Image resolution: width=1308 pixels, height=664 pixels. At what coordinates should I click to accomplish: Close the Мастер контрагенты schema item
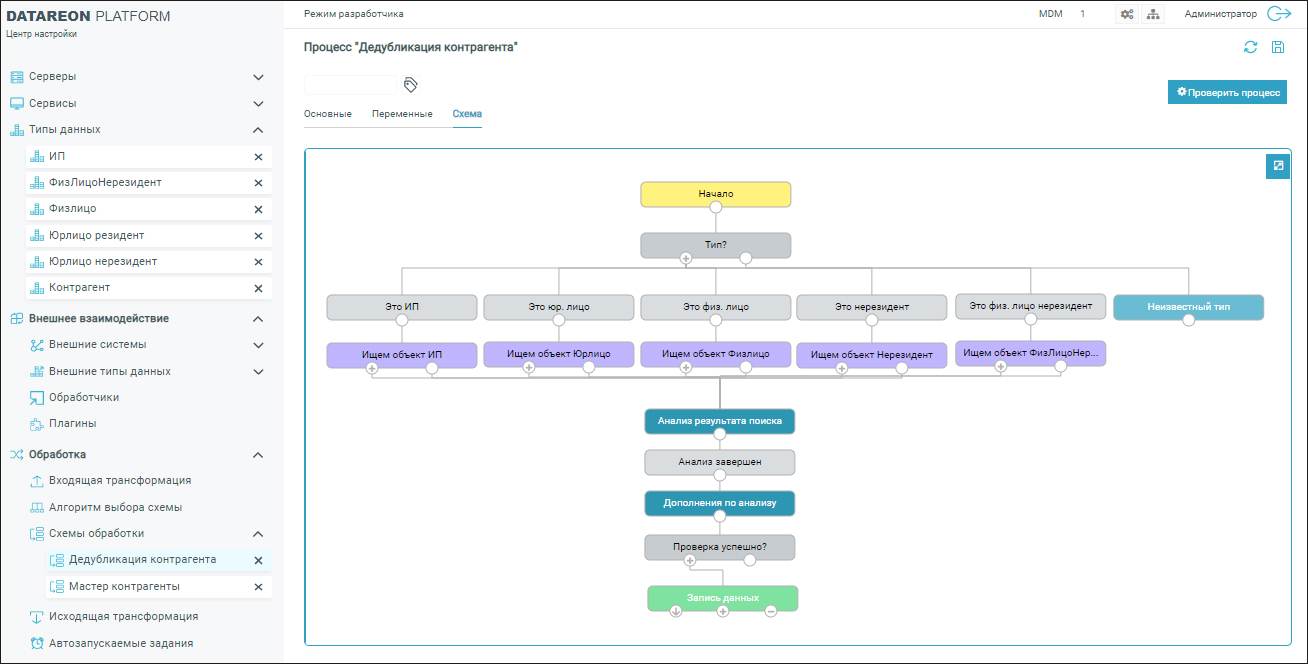pyautogui.click(x=258, y=587)
